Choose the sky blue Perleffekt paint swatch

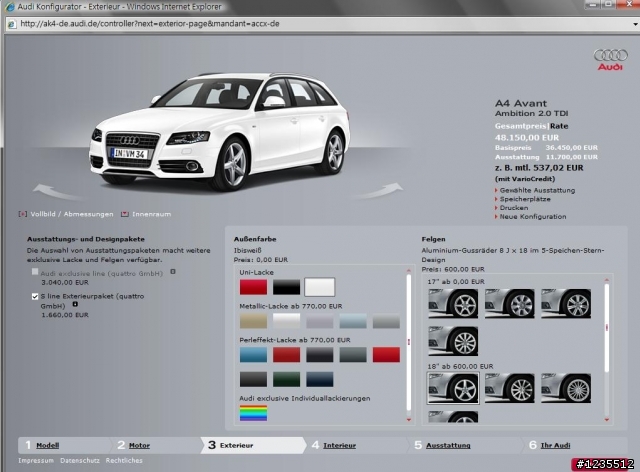[253, 355]
